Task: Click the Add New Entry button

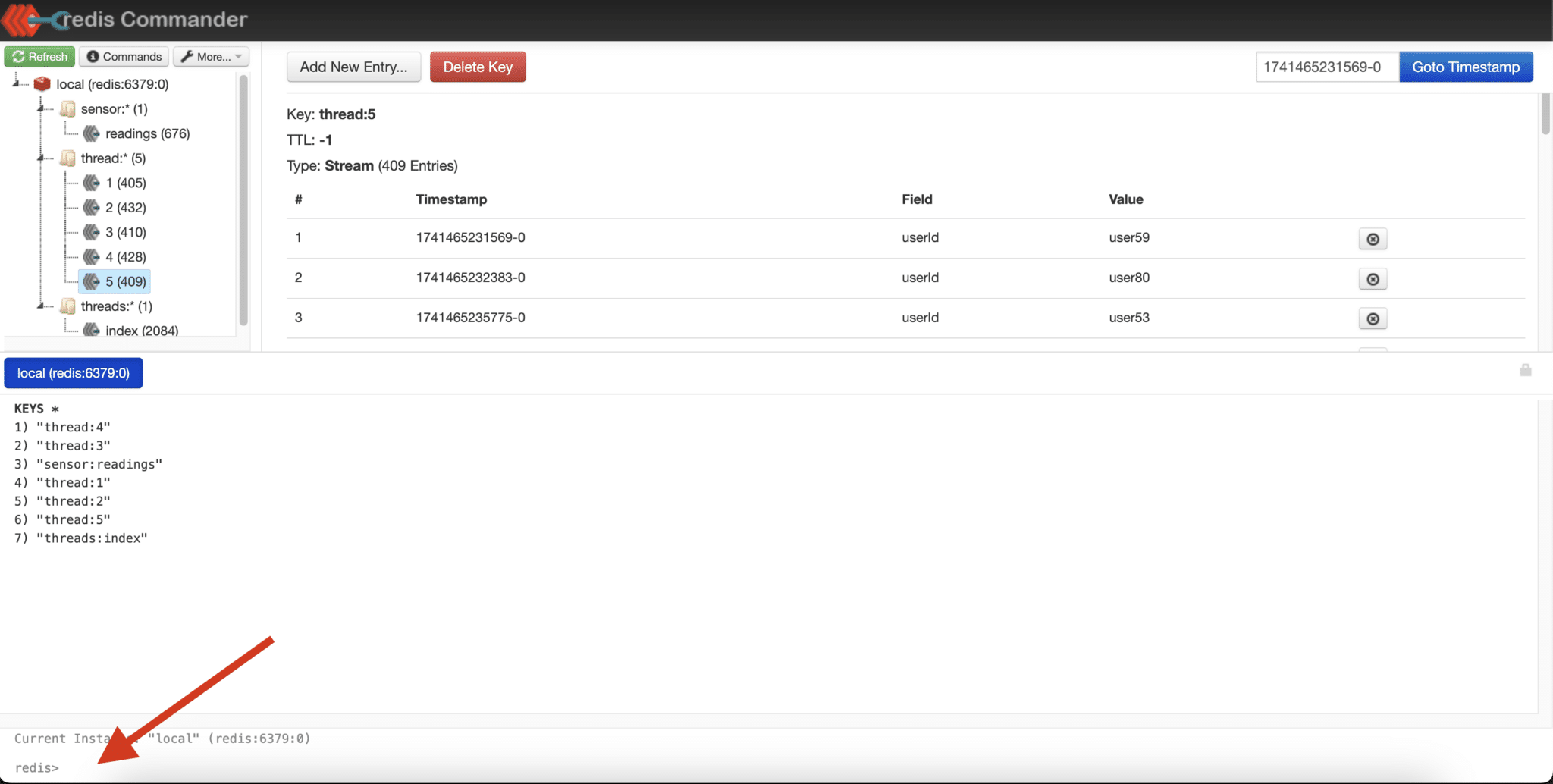Action: [353, 67]
